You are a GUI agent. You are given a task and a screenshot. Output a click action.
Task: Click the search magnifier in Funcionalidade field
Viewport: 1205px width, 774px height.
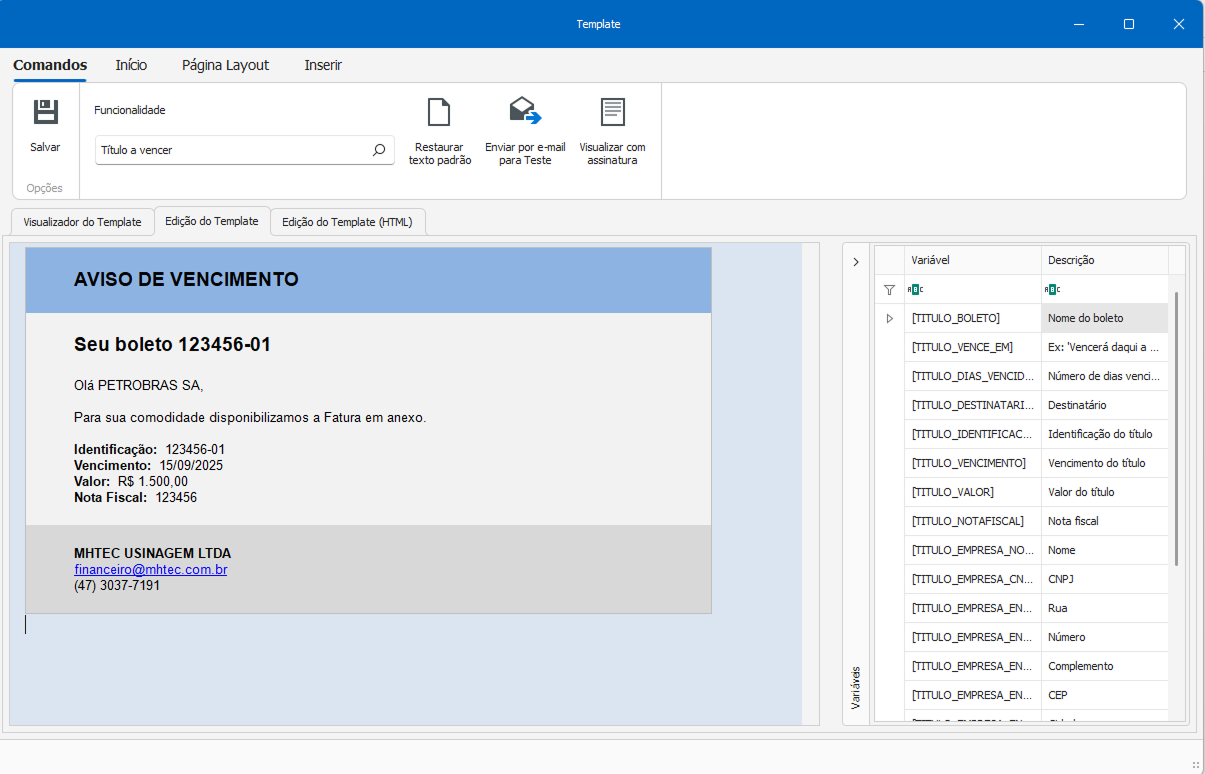tap(379, 150)
